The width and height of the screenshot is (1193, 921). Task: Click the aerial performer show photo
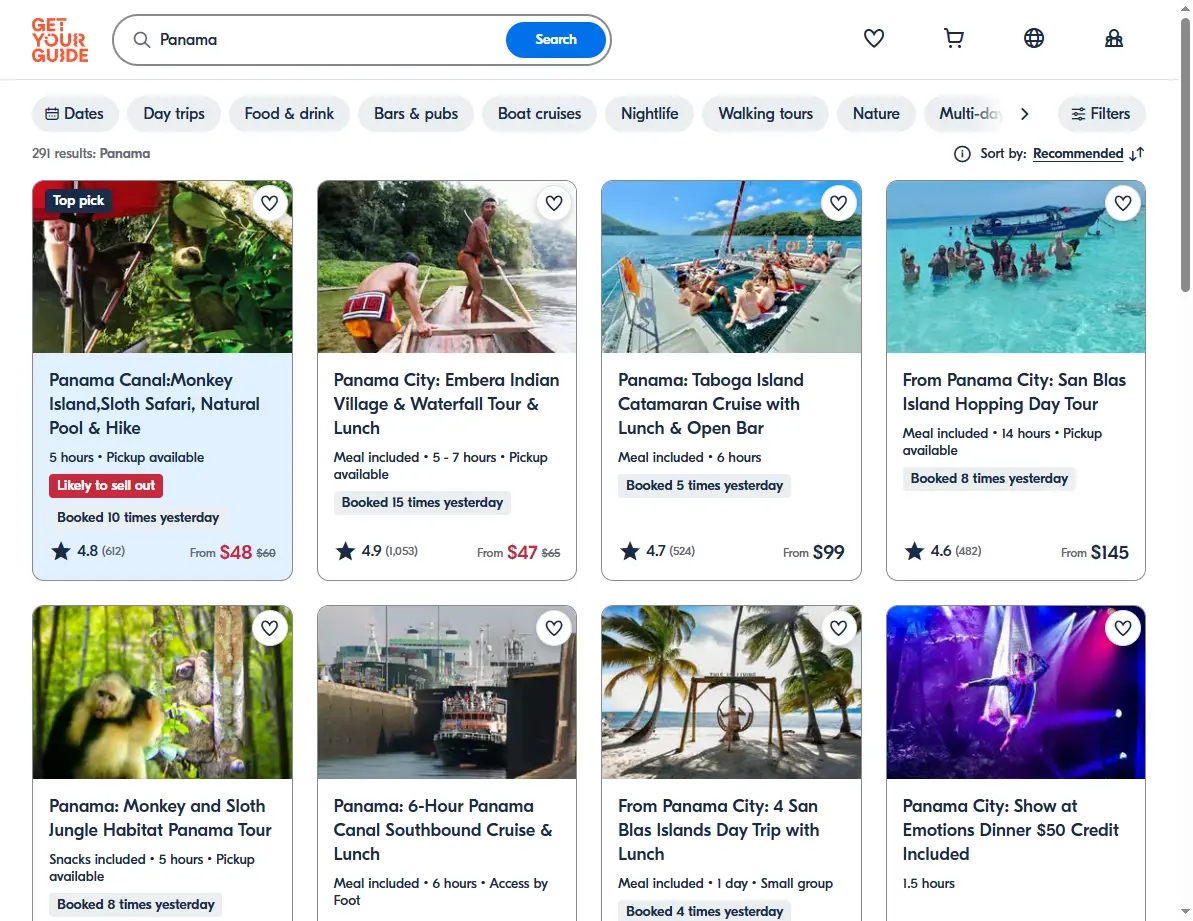tap(1016, 692)
